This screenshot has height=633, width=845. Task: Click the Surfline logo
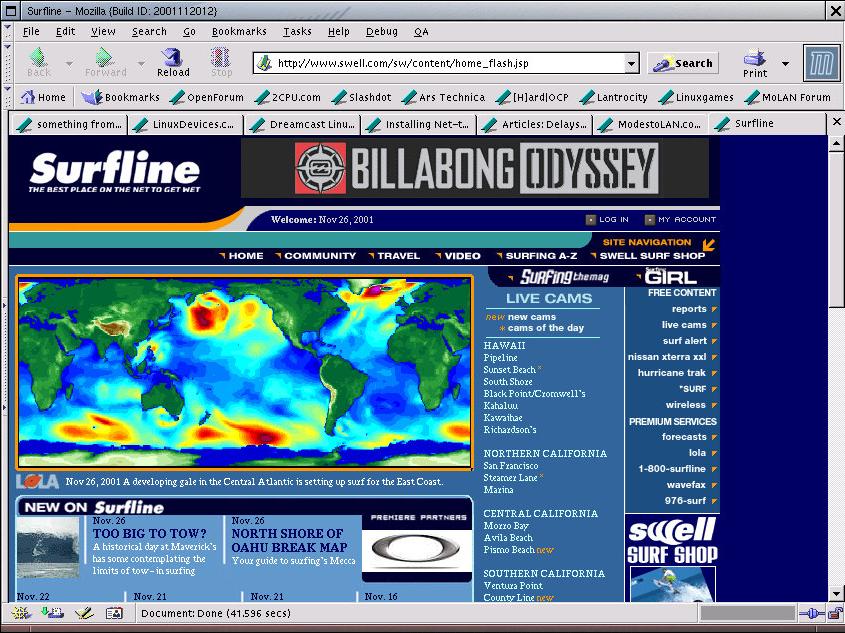pyautogui.click(x=115, y=172)
